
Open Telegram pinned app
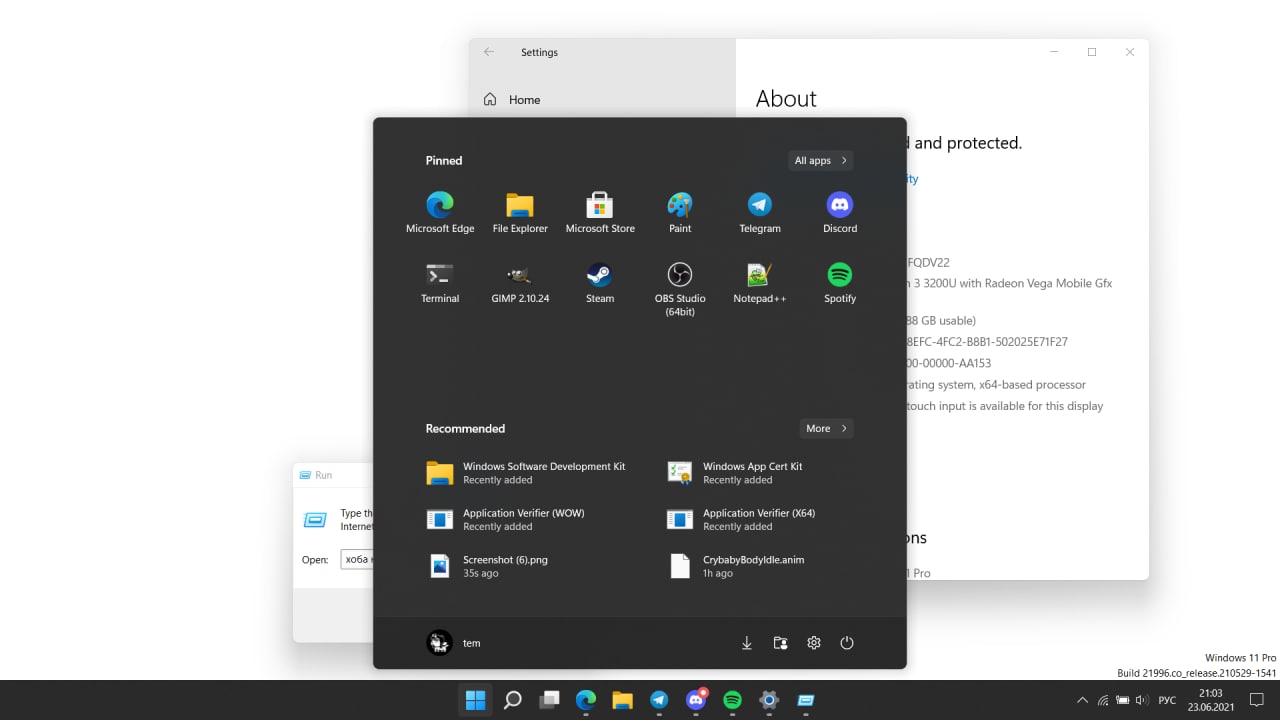(760, 212)
